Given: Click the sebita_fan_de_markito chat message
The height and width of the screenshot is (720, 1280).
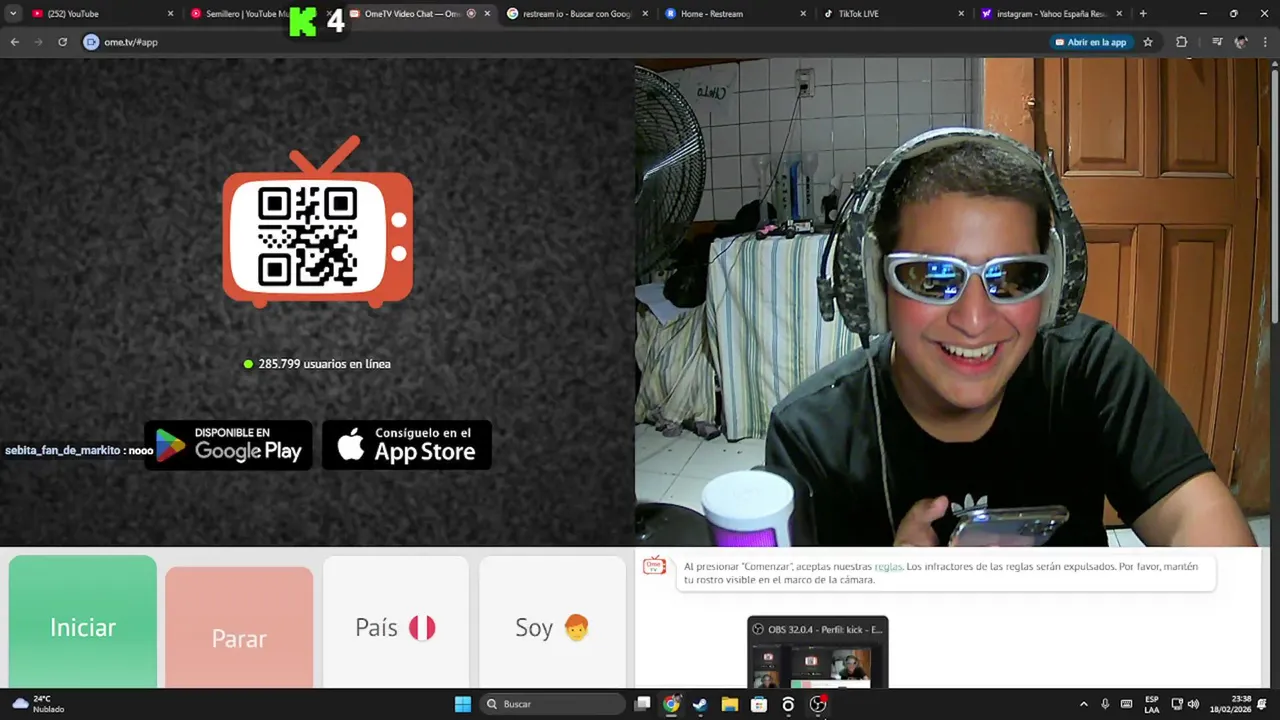Looking at the screenshot, I should (x=79, y=450).
